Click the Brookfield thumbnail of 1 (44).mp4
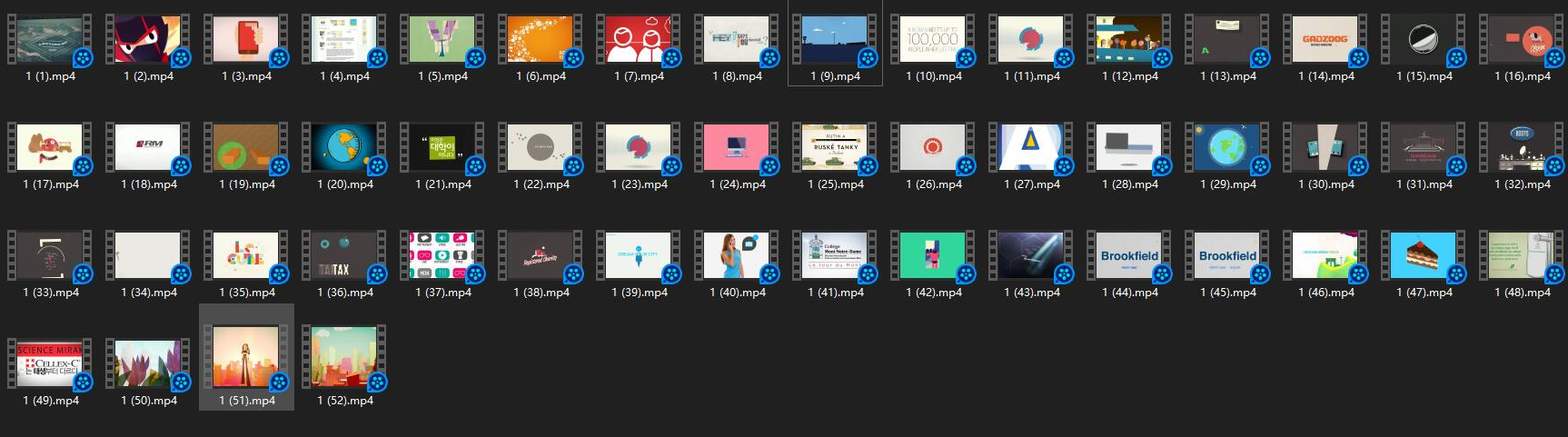The width and height of the screenshot is (1568, 437). pyautogui.click(x=1128, y=255)
